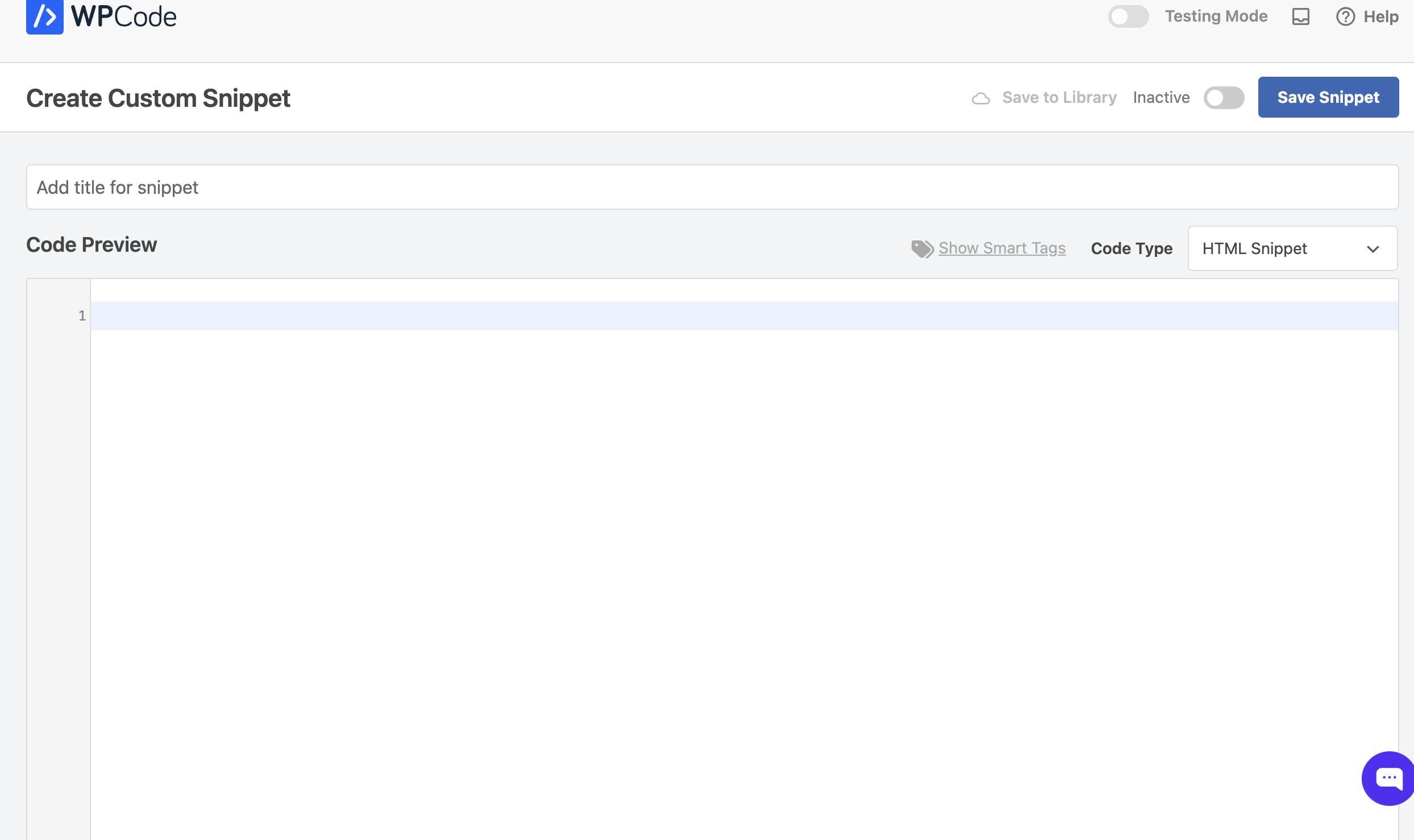The image size is (1414, 840).
Task: Open the chat support bubble
Action: coord(1388,778)
